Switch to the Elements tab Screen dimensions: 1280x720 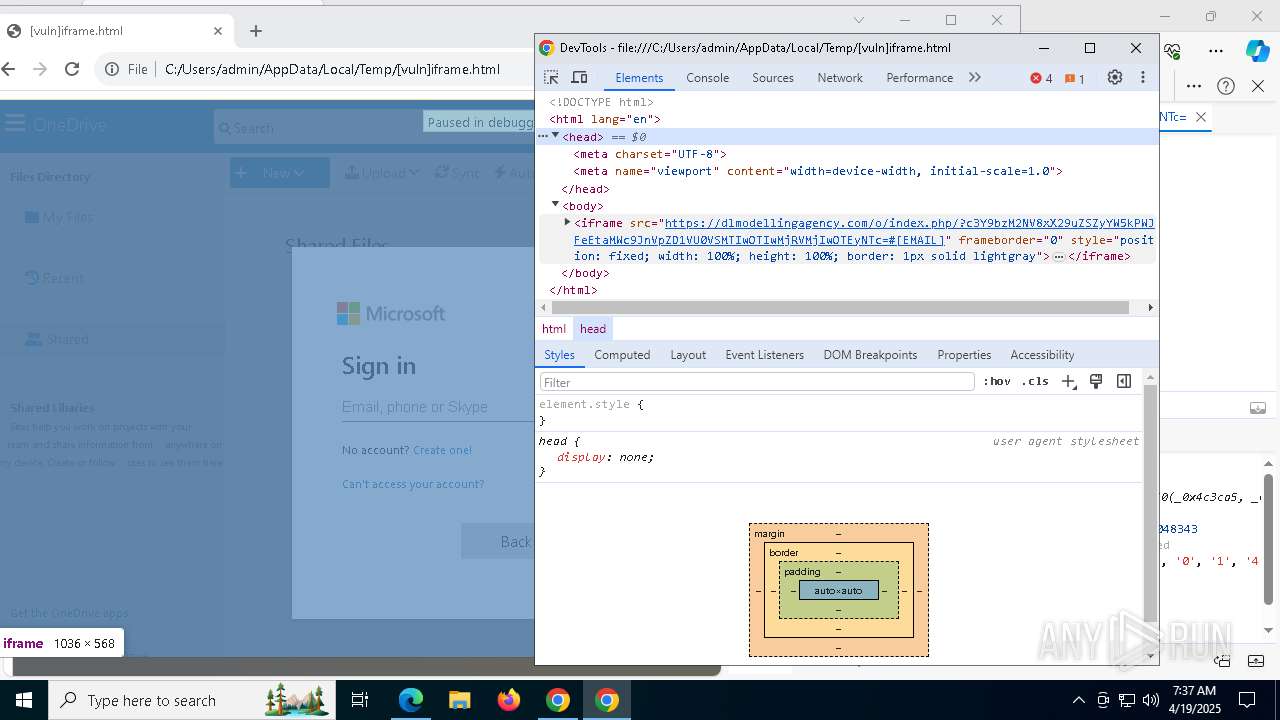639,78
